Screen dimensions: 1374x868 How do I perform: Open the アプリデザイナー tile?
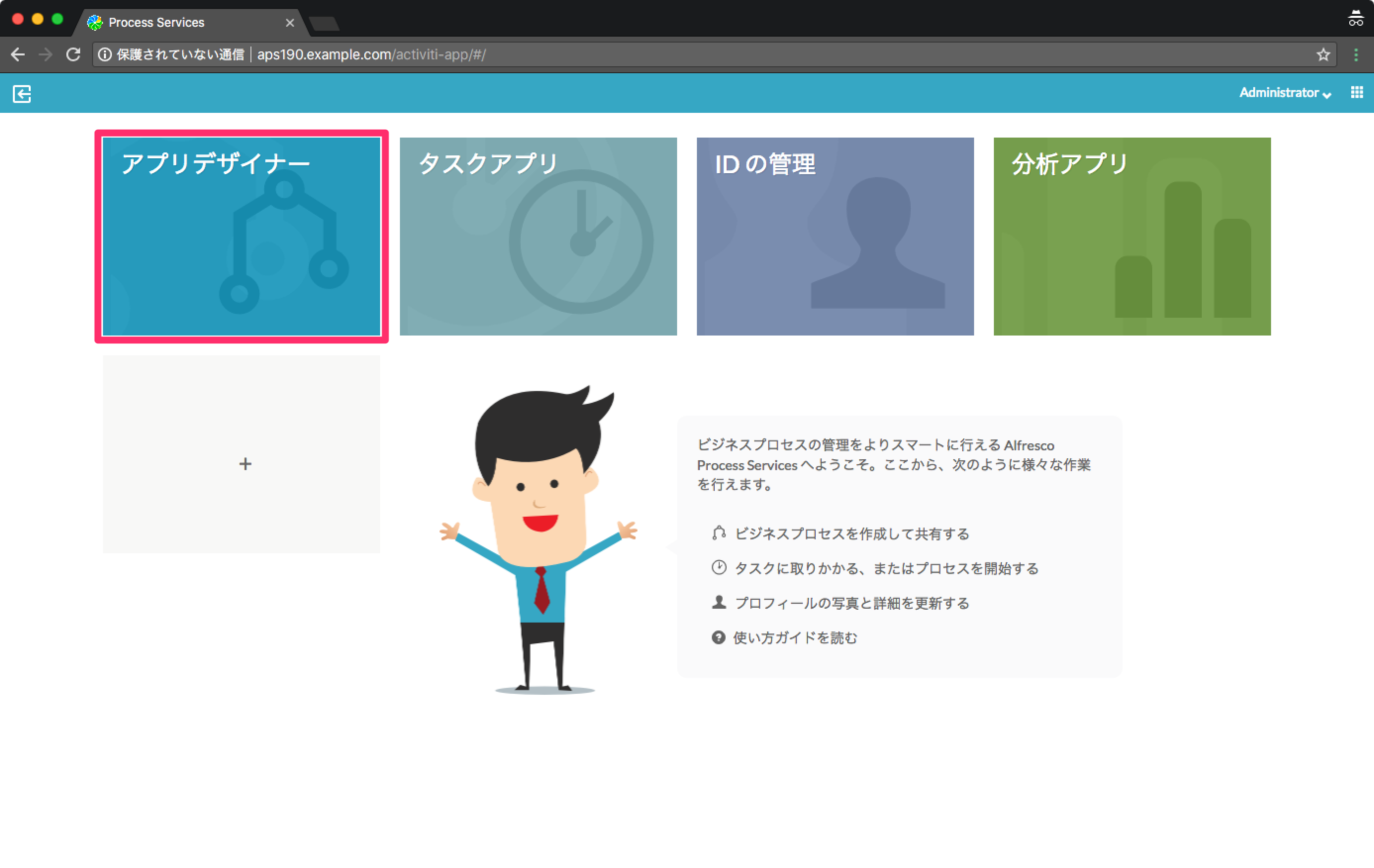[242, 236]
